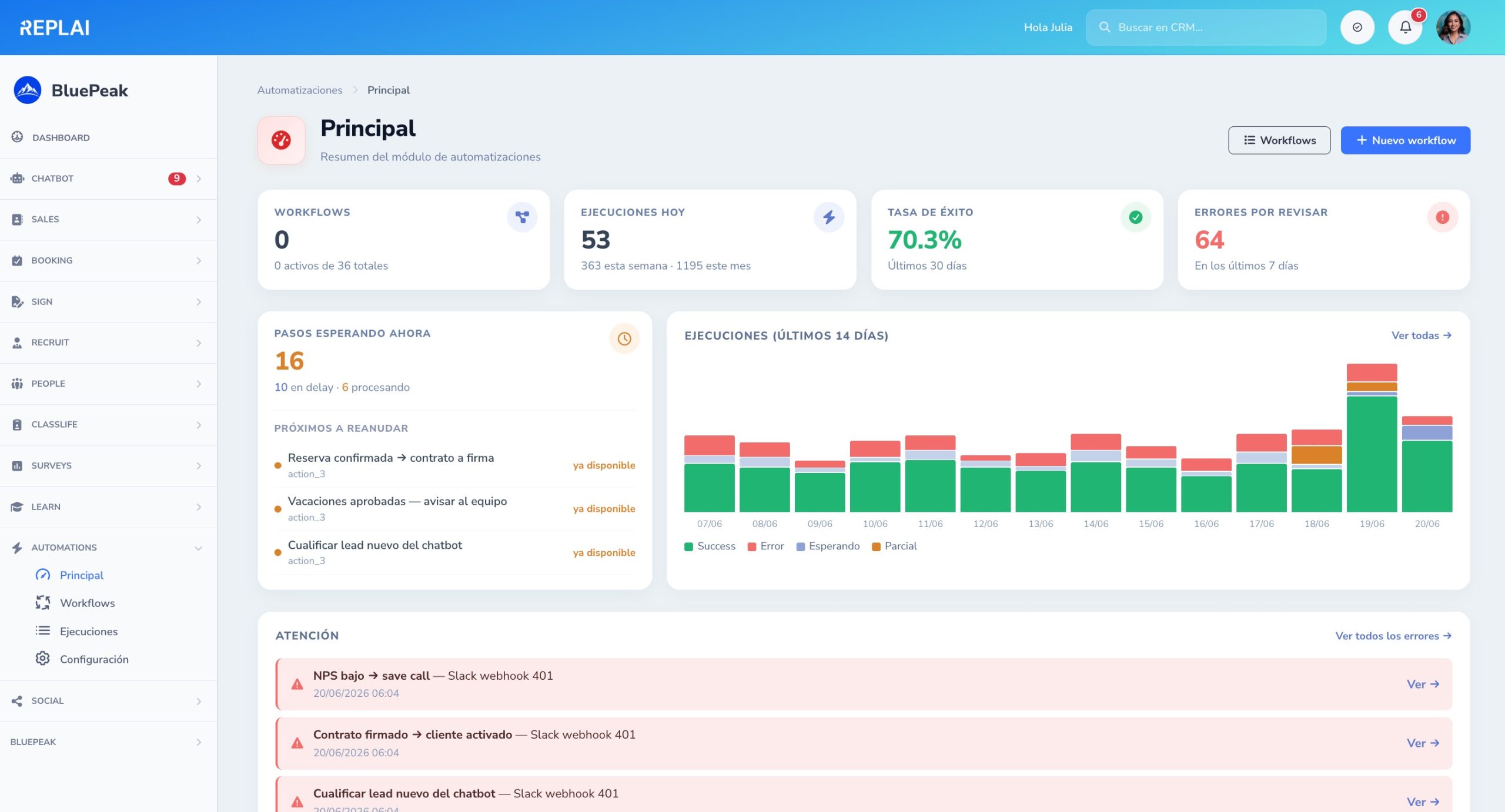Click Ver on Contrato firmado alert
Screen dimensions: 1505x812
tap(1423, 743)
